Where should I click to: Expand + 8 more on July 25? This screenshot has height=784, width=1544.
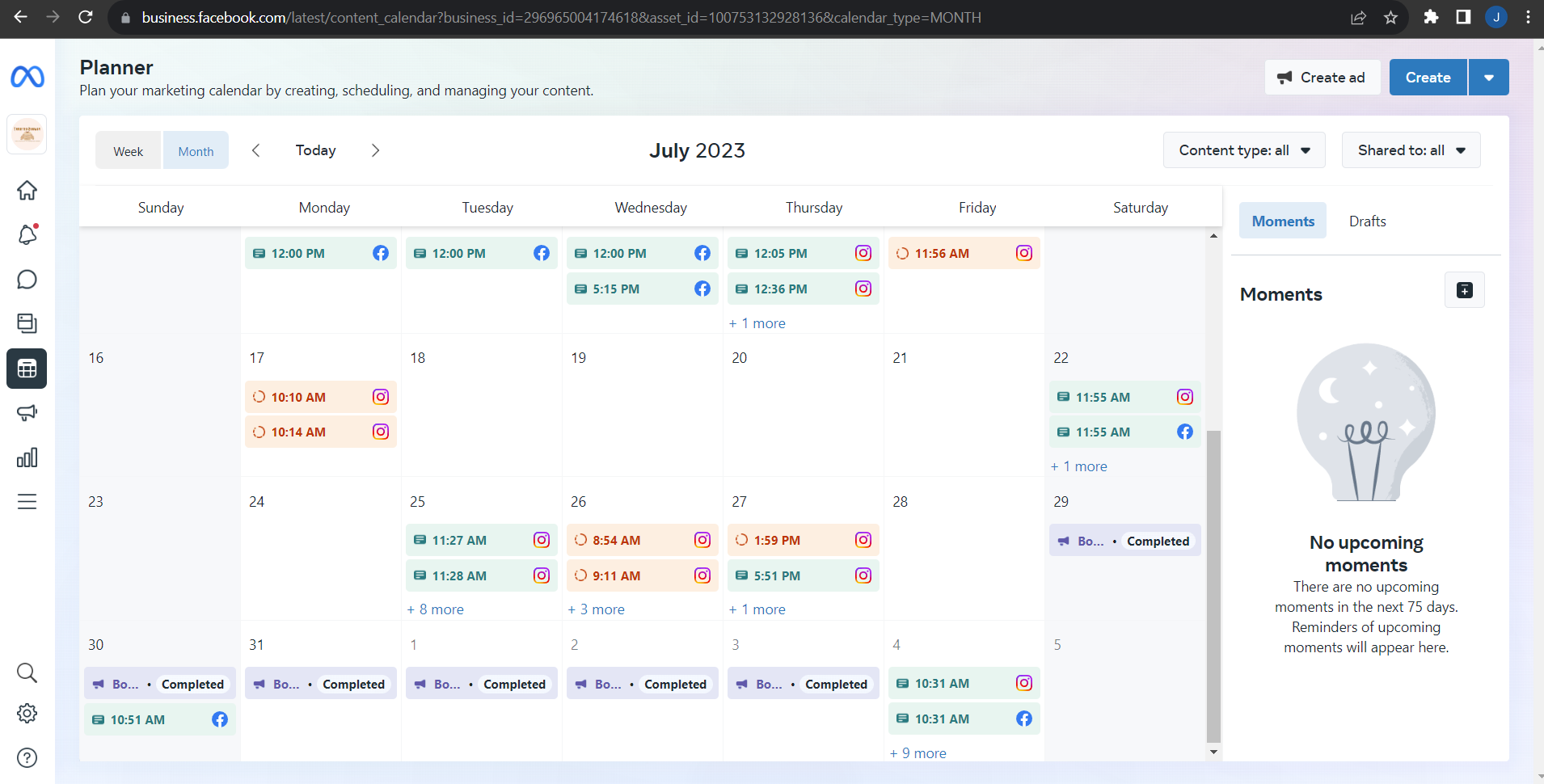436,609
